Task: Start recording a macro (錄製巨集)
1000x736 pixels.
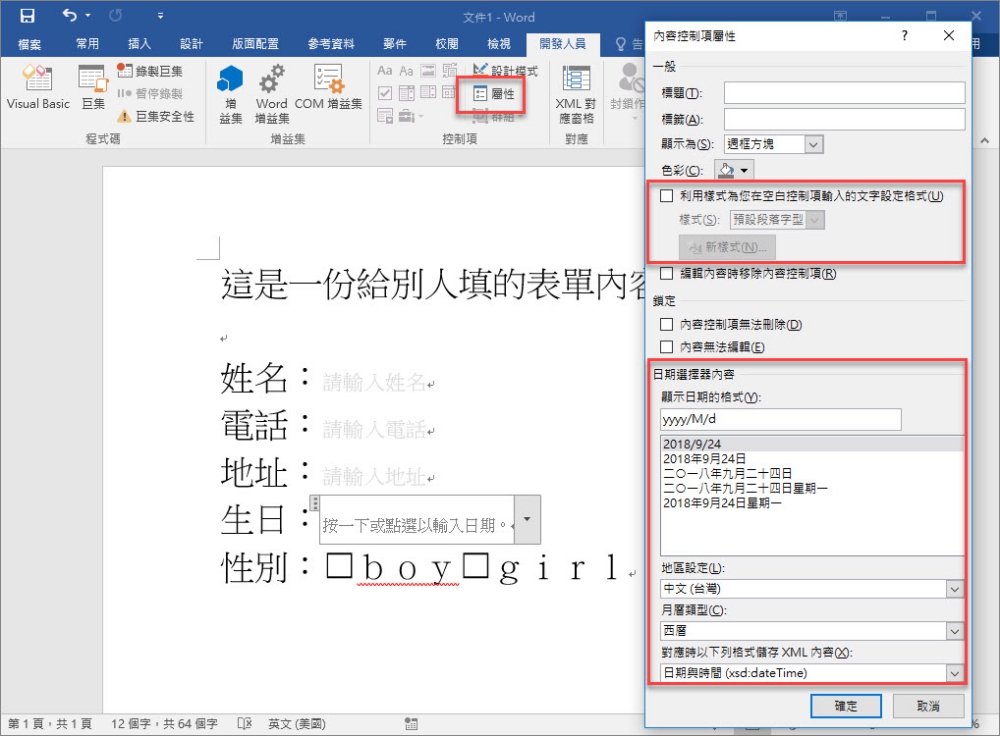Action: [x=150, y=71]
